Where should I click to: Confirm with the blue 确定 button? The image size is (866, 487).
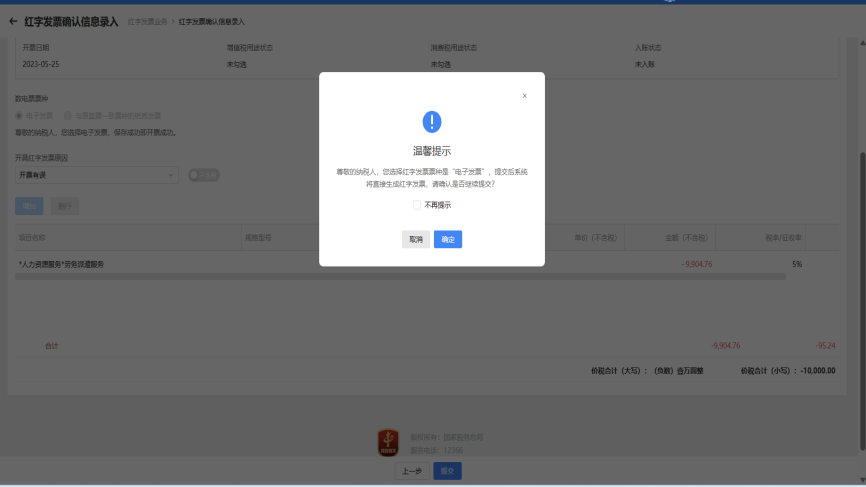pyautogui.click(x=448, y=240)
